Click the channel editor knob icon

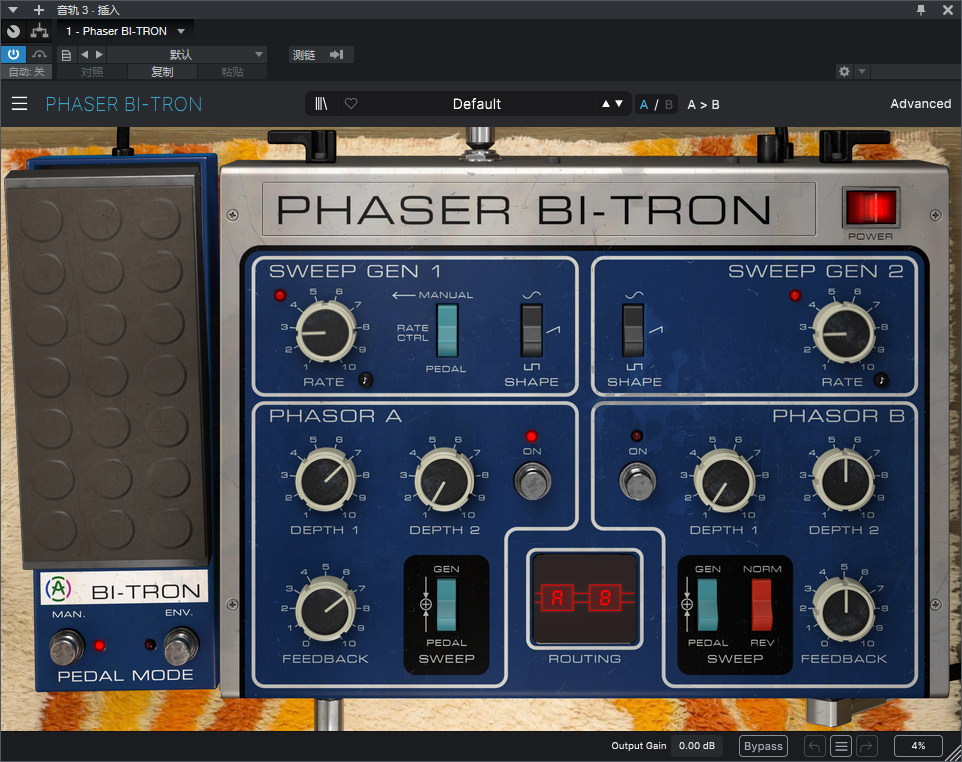tap(13, 31)
